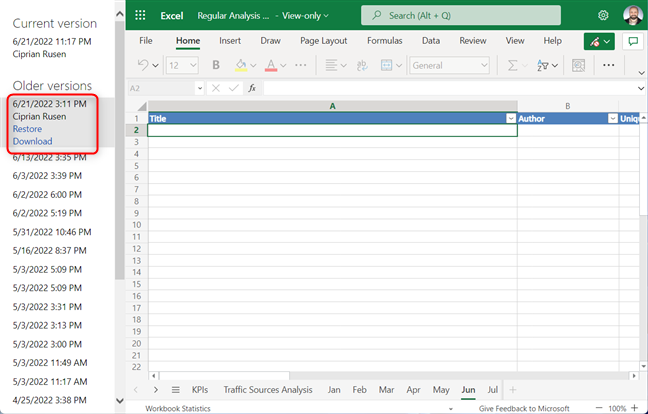648x414 pixels.
Task: Switch to the Formulas tab
Action: point(384,40)
